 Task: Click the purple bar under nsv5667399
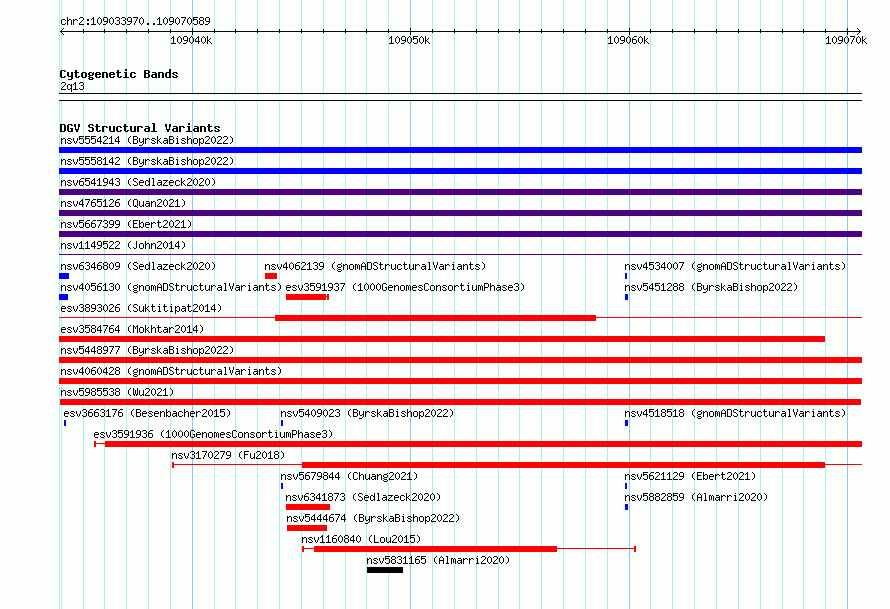pyautogui.click(x=460, y=234)
